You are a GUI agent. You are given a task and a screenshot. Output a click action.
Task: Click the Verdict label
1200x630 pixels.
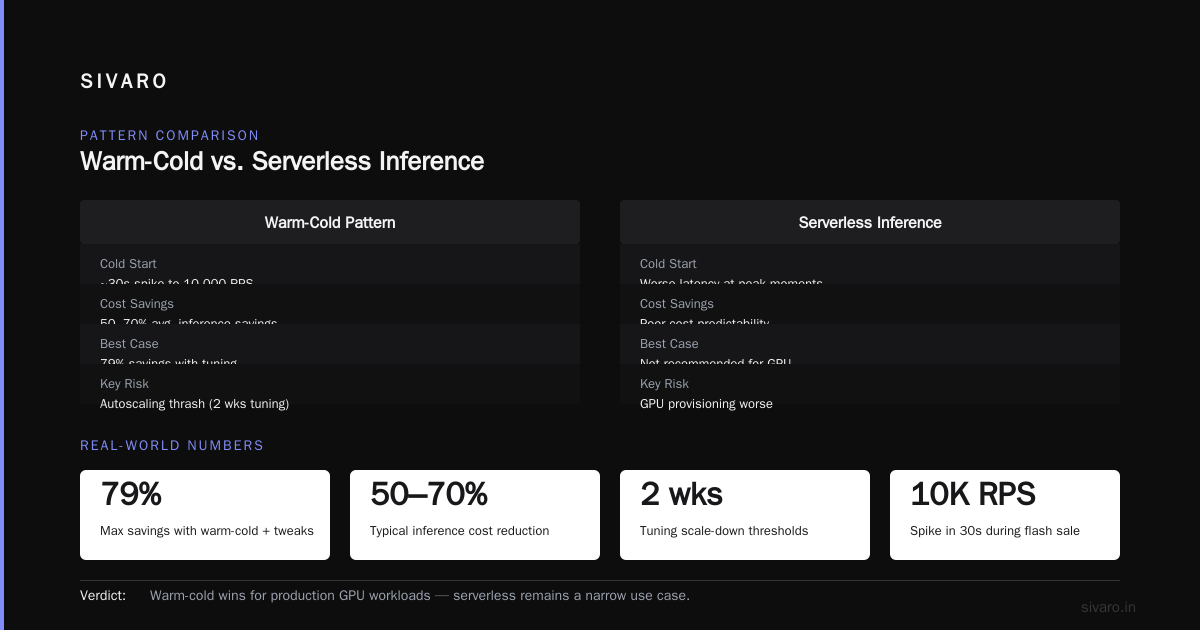pos(103,595)
